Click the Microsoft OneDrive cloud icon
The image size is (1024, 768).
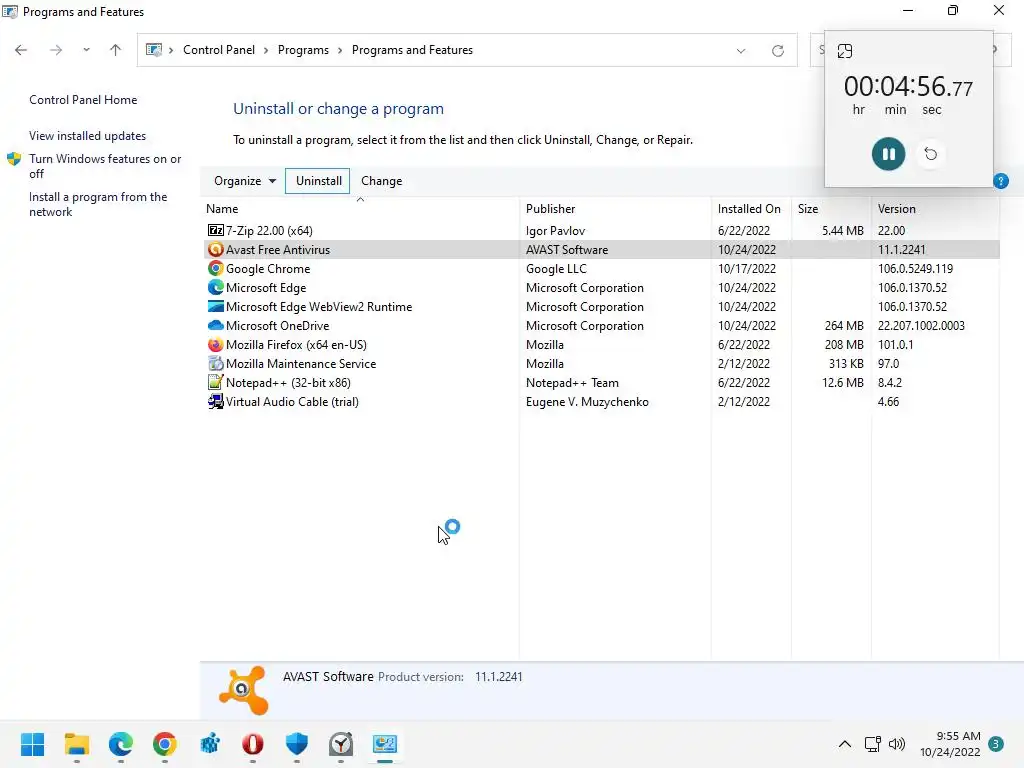[x=216, y=325]
